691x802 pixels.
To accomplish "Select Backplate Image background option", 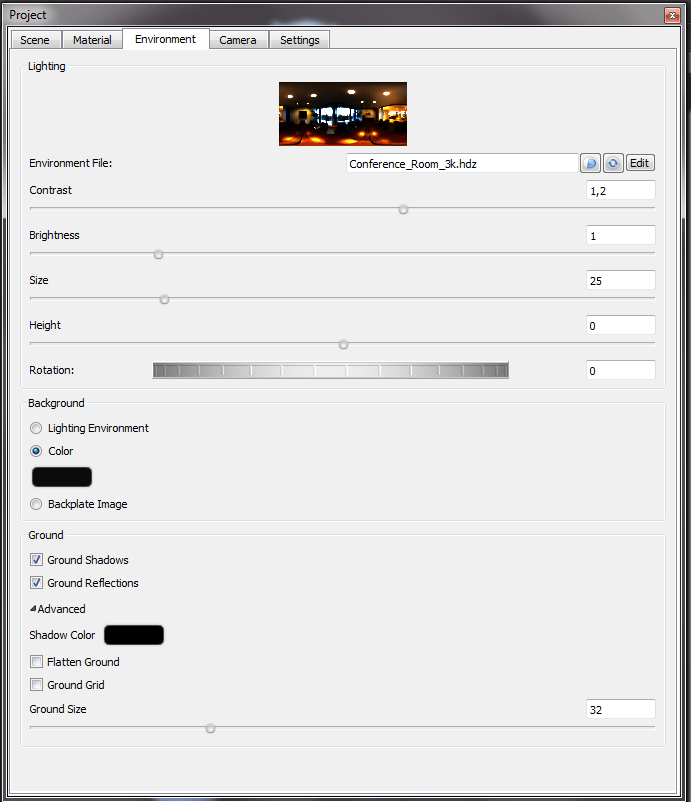I will coord(36,504).
